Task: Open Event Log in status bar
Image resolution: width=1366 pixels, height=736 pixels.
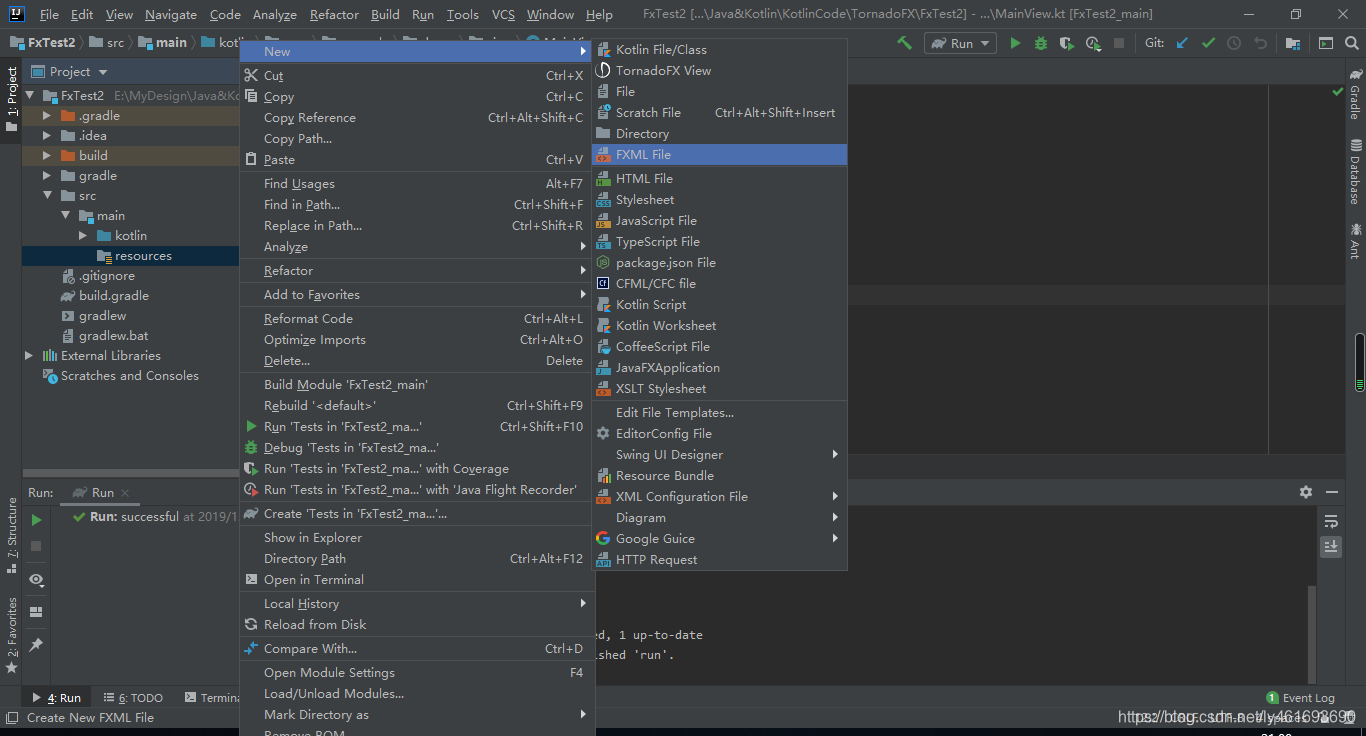Action: [1301, 698]
